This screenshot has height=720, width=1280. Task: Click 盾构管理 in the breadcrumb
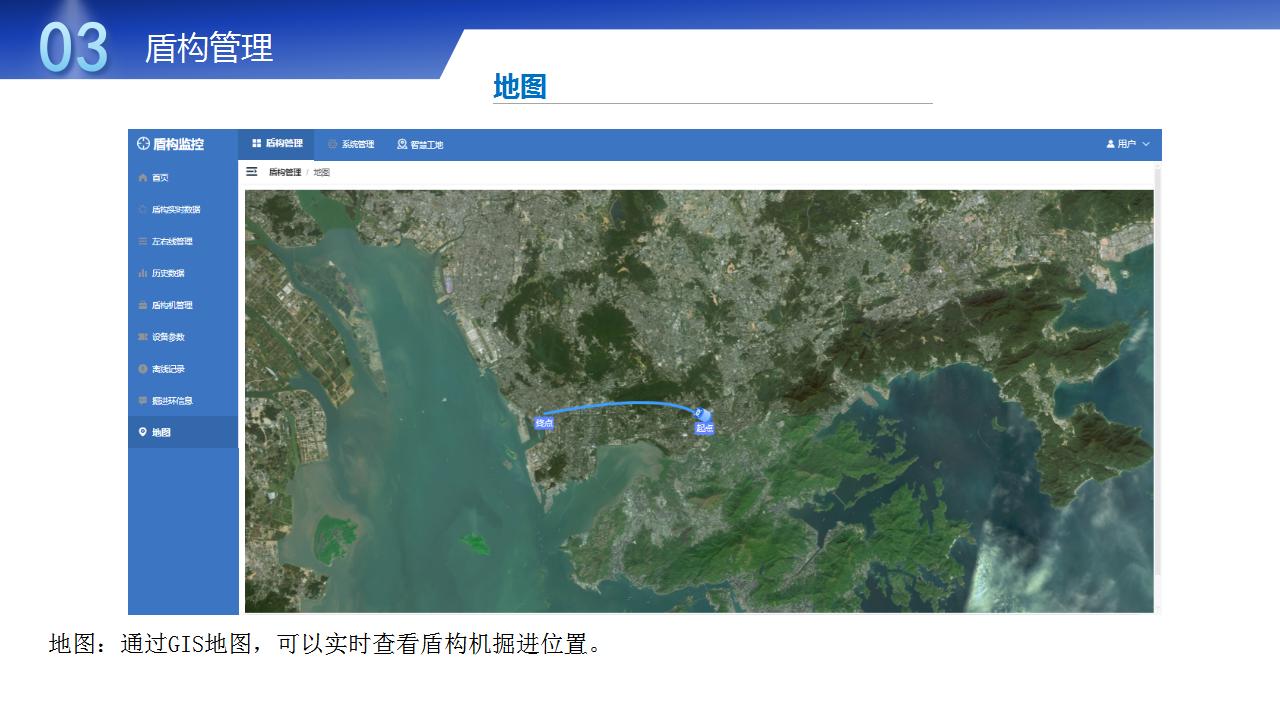(x=284, y=173)
